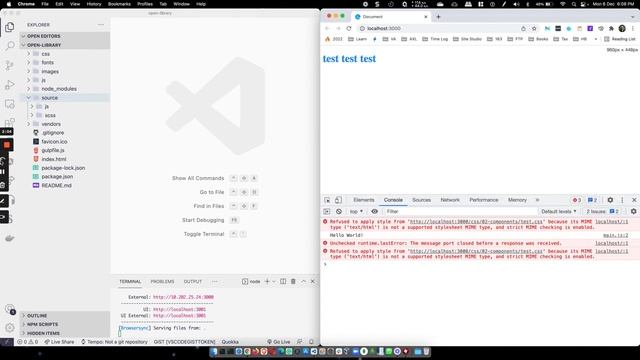Open console settings gear

pyautogui.click(x=633, y=211)
